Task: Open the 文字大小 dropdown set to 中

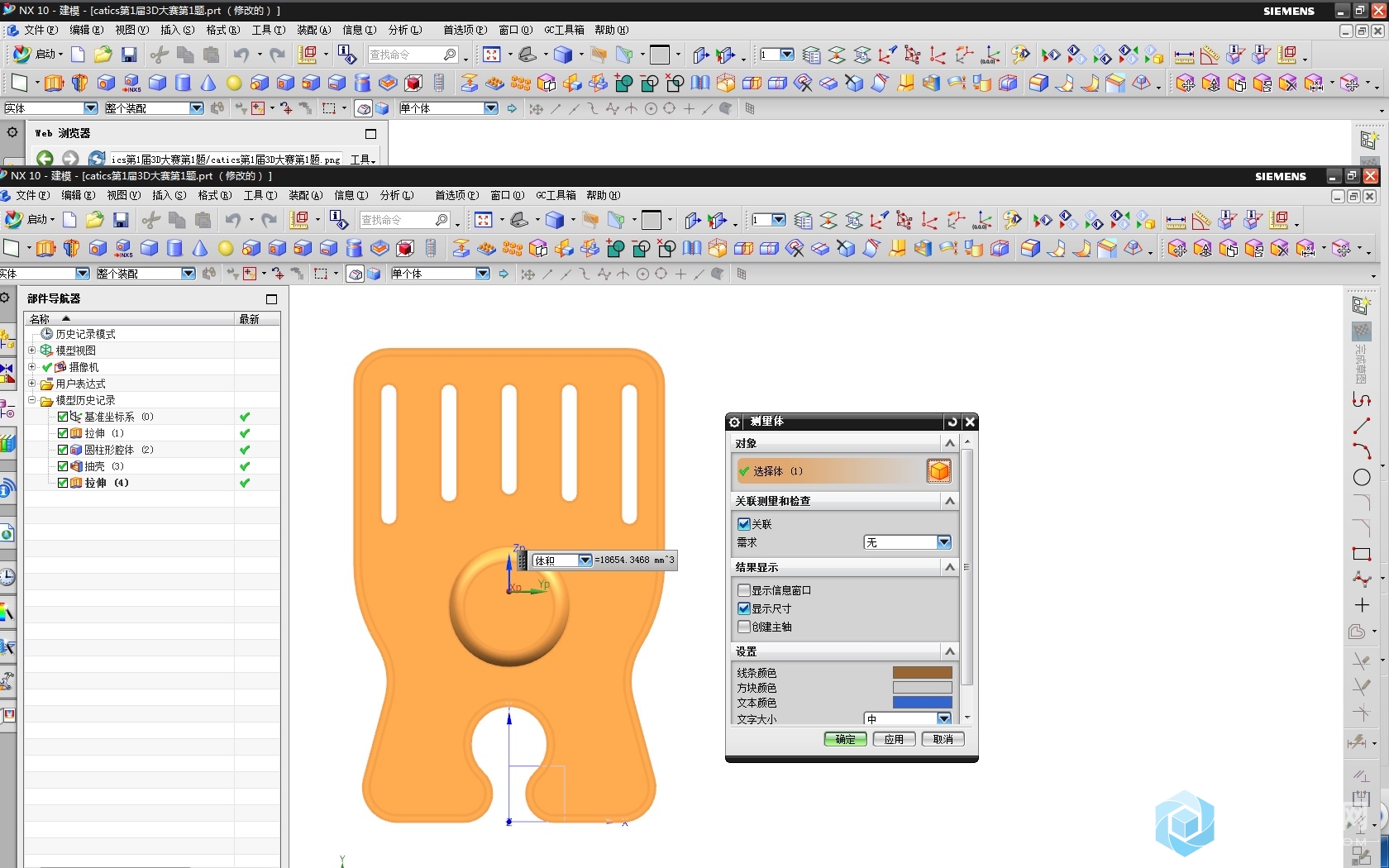Action: point(908,718)
